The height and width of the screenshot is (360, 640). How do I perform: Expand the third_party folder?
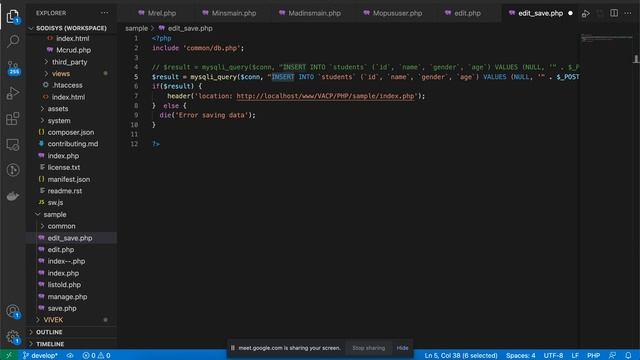pos(69,62)
